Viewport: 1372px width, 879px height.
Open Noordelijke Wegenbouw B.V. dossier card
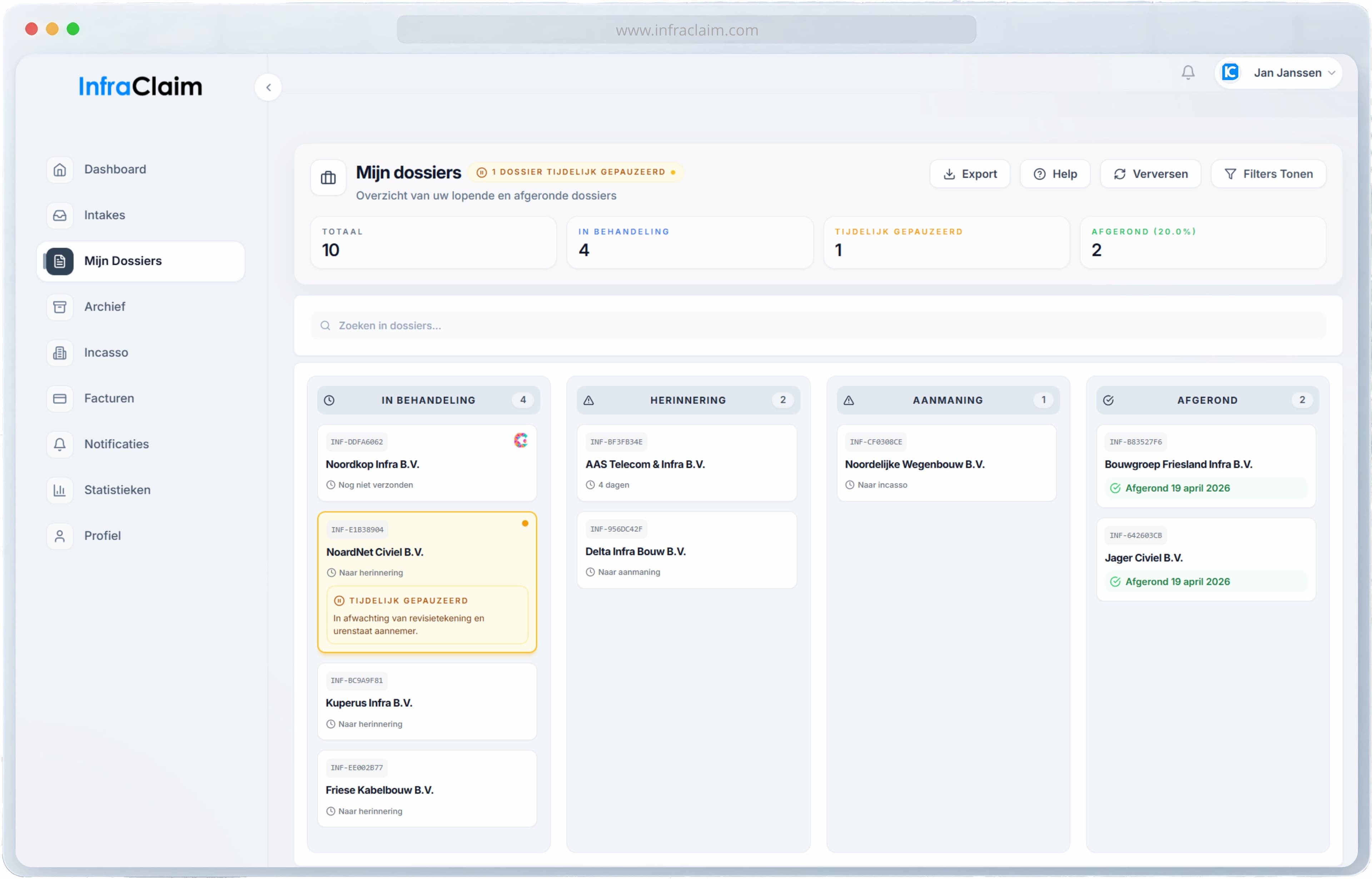click(x=946, y=463)
